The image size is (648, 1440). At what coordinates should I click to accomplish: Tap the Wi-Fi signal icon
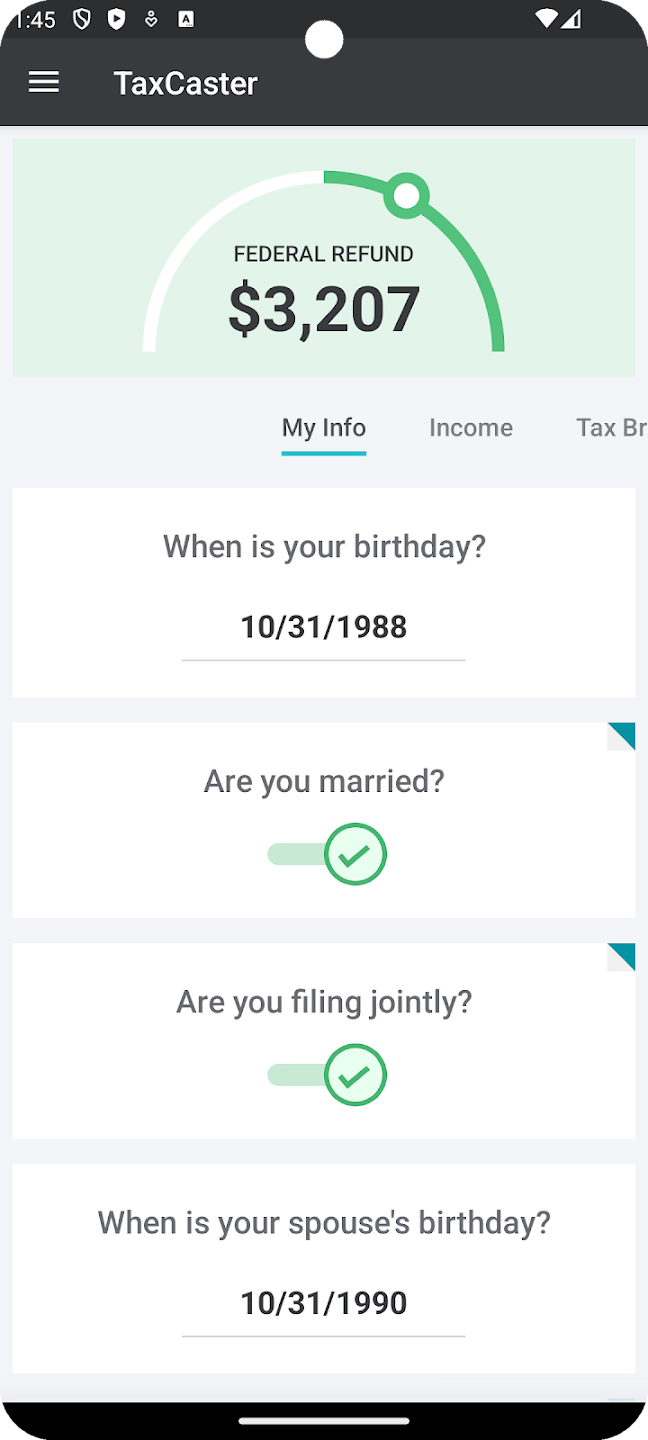click(546, 19)
